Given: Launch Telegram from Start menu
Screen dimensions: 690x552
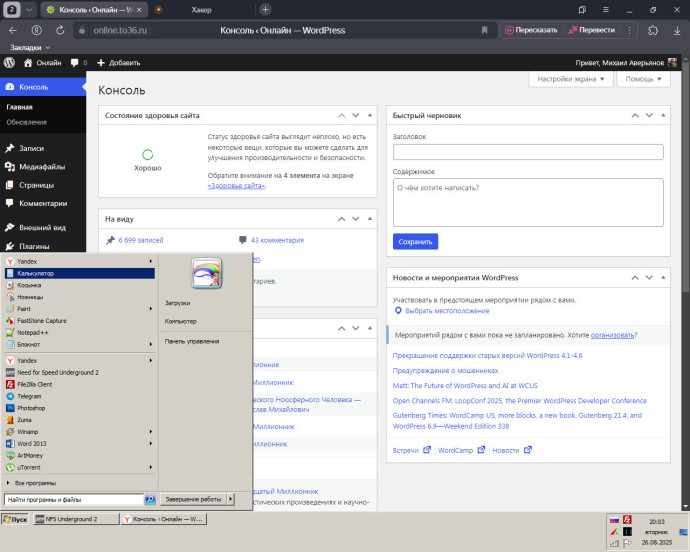Looking at the screenshot, I should click(80, 396).
